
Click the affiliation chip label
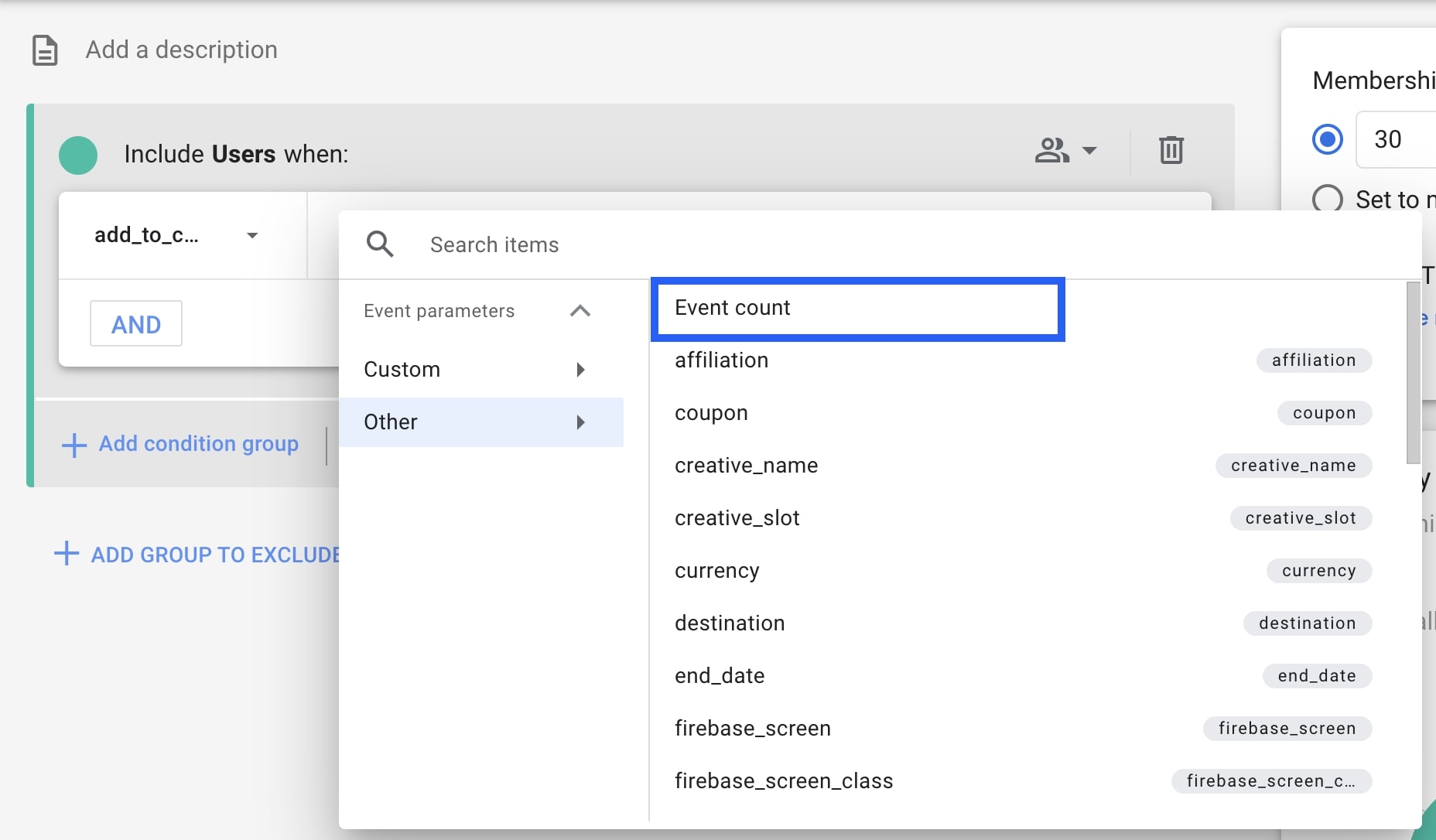(1314, 360)
